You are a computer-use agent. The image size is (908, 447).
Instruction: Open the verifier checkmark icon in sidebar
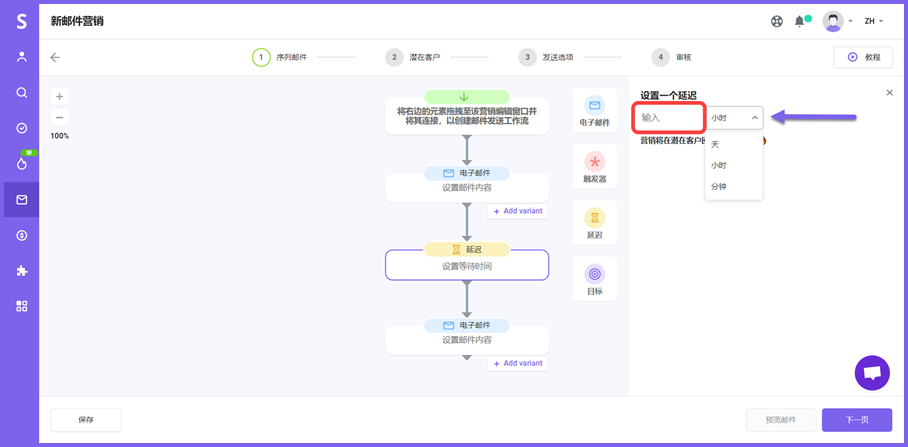[21, 128]
